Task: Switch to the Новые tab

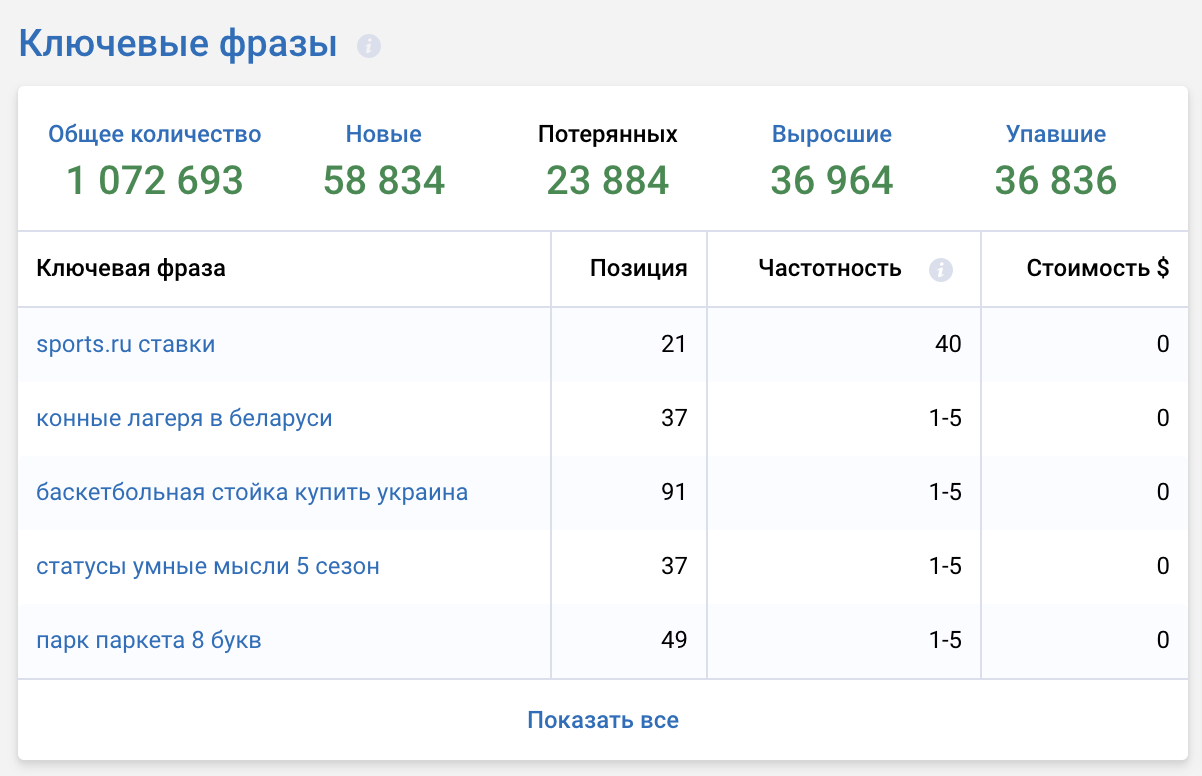Action: (384, 134)
